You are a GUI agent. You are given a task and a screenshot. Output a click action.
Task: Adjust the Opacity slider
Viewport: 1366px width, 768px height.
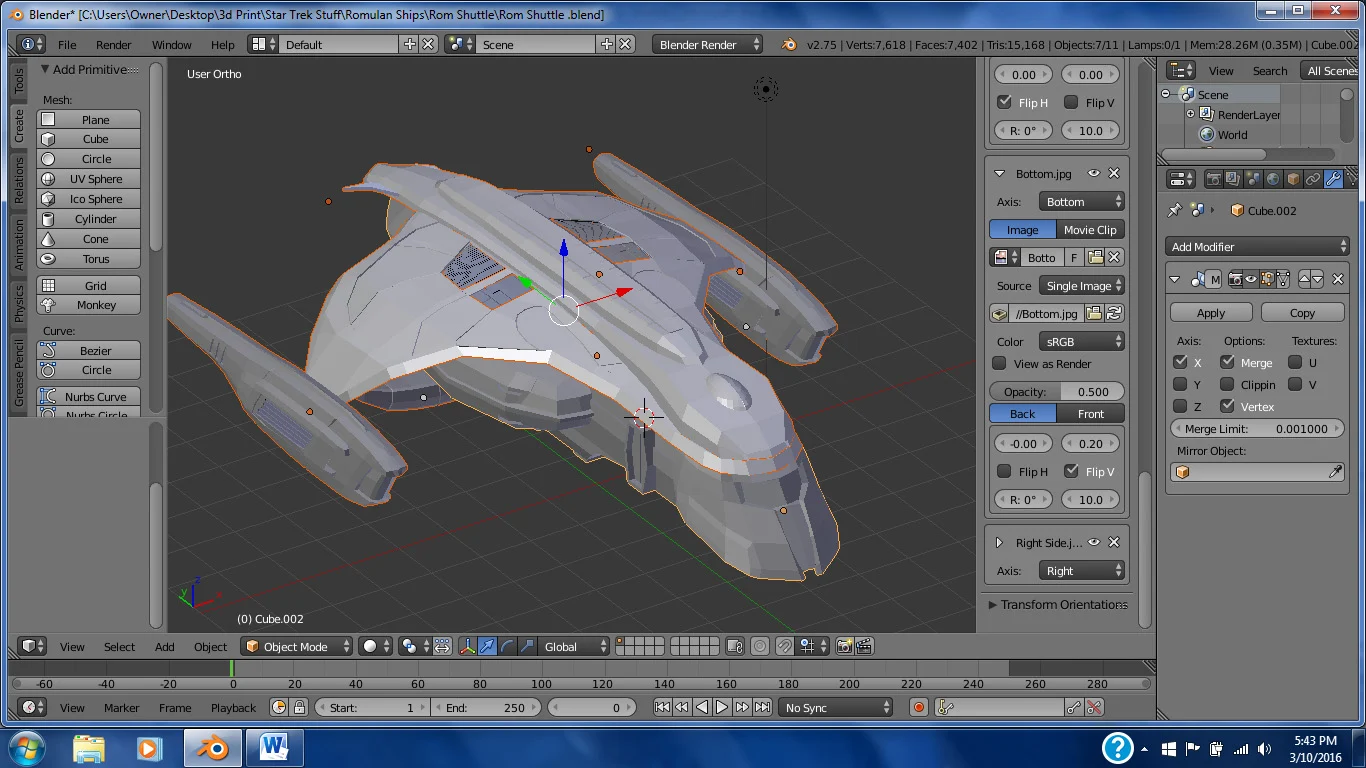pyautogui.click(x=1057, y=392)
